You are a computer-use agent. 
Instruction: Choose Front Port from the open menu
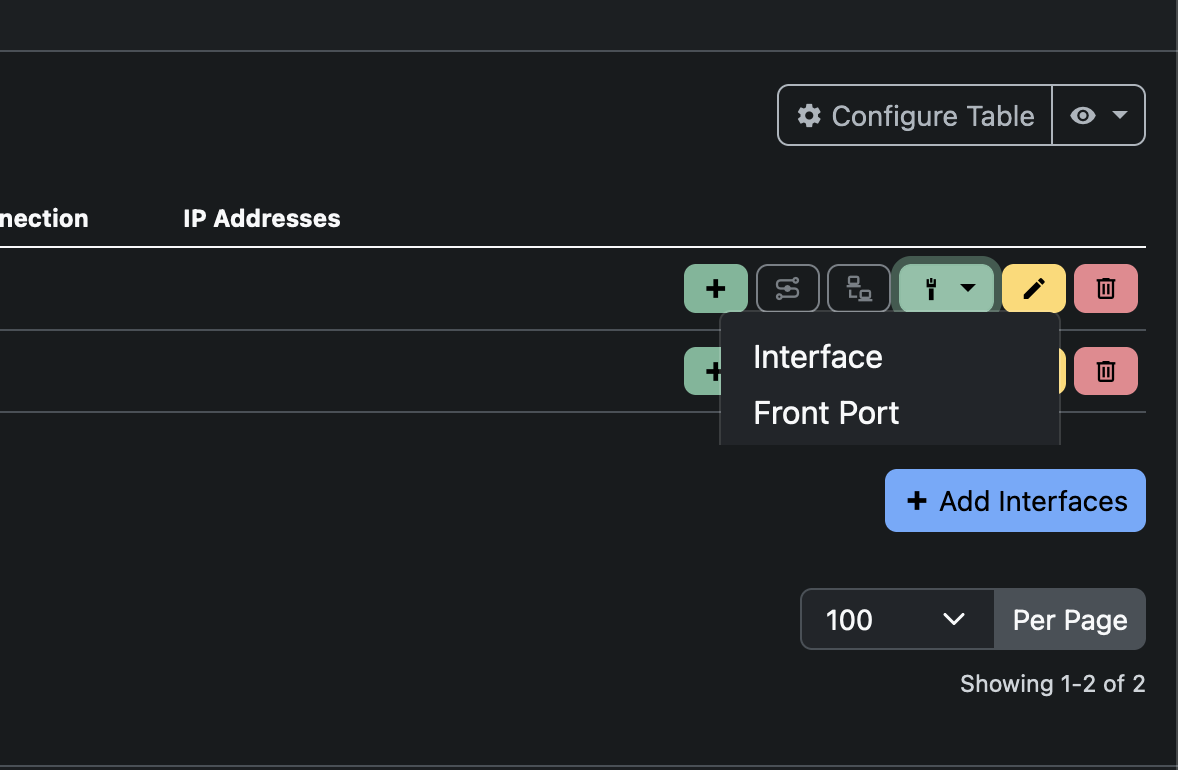(x=826, y=412)
